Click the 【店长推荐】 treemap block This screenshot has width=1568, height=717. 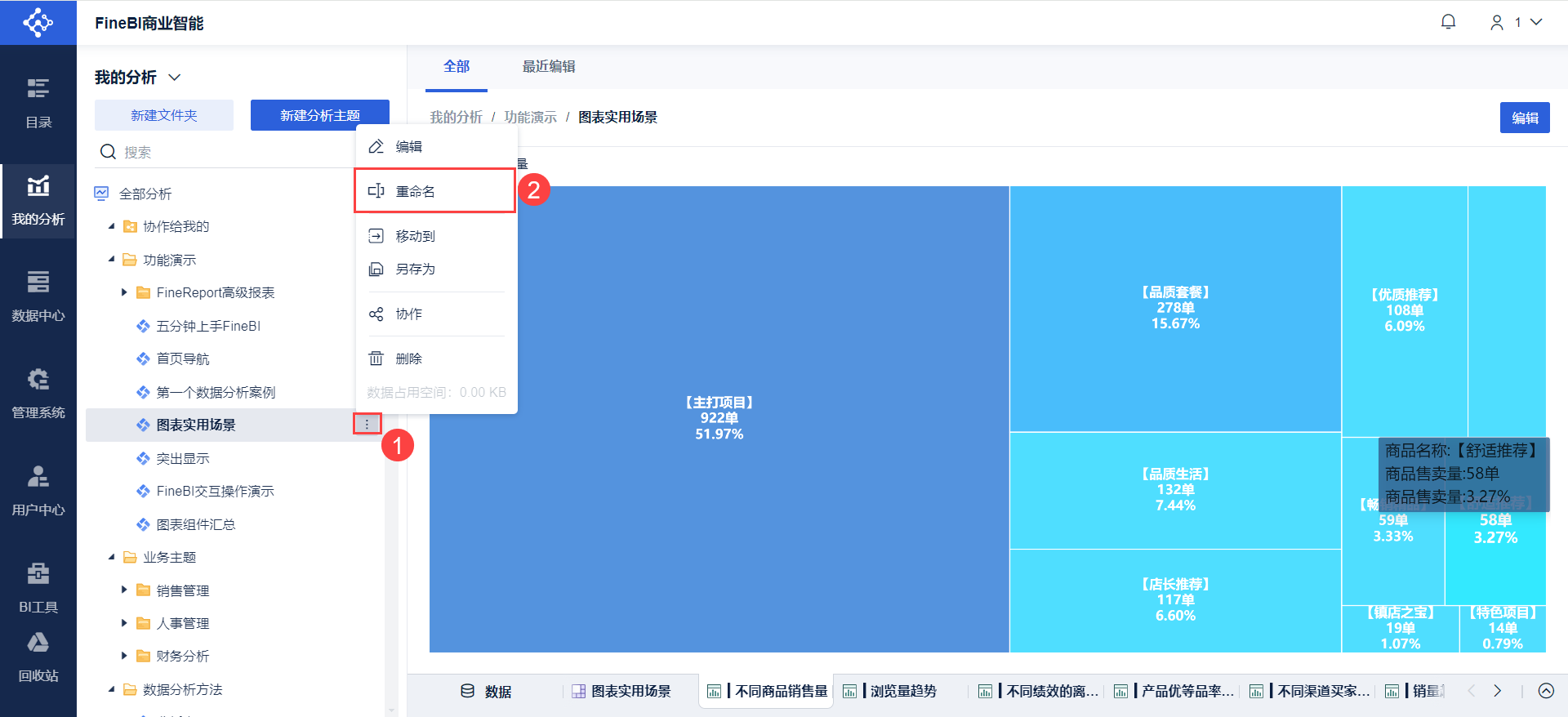1175,600
